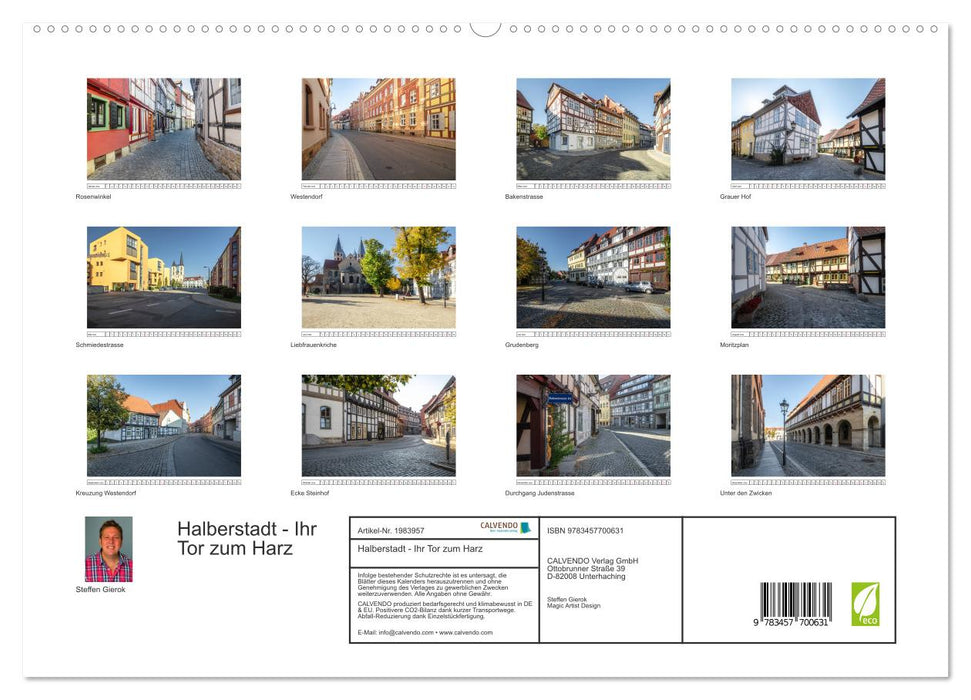Select the Liebfrauenkirche calendar image
The width and height of the screenshot is (971, 700).
pos(378,278)
